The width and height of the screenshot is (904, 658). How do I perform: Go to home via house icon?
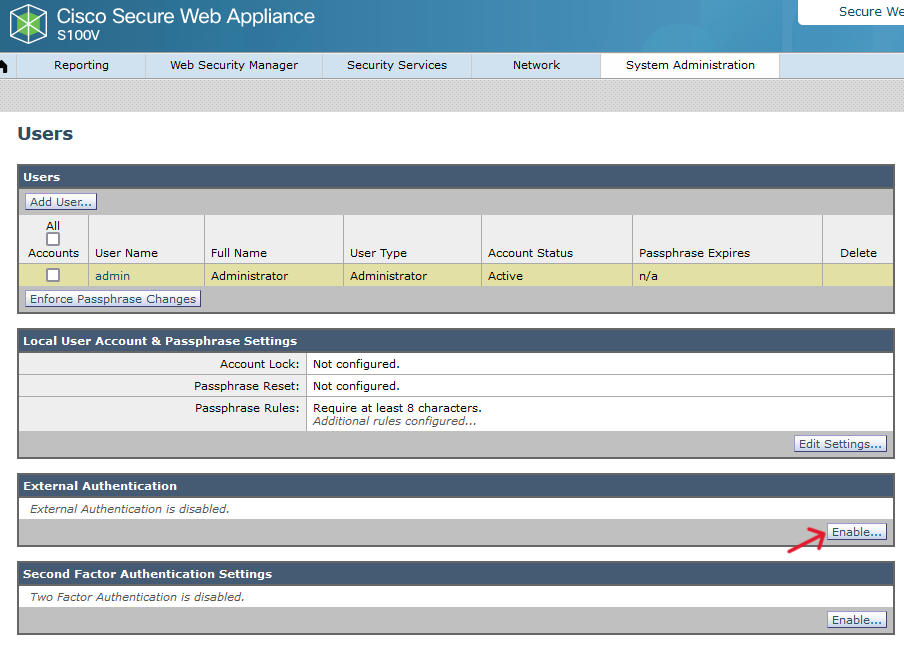click(x=3, y=66)
